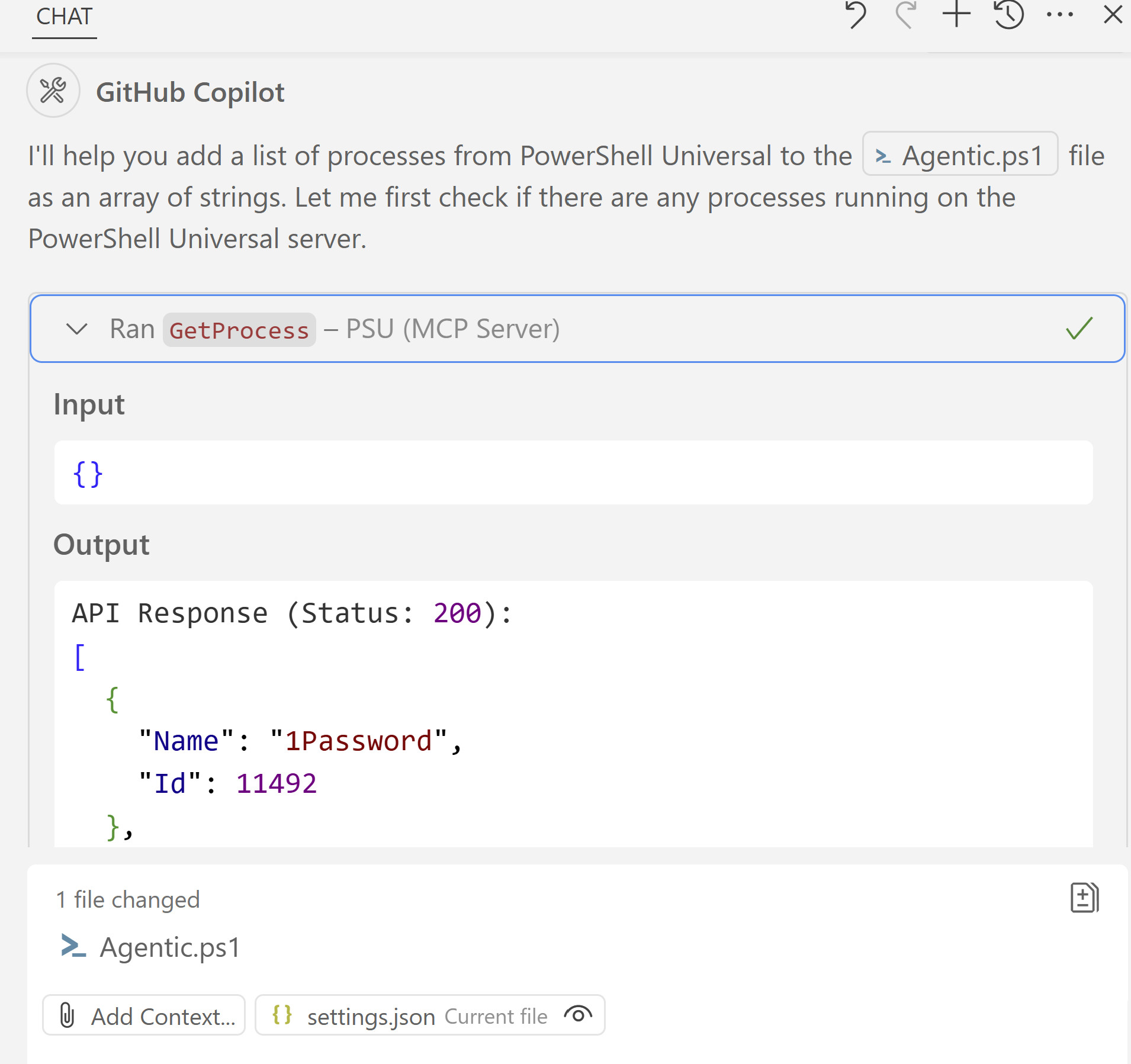View all file edits diff icon

pyautogui.click(x=1084, y=898)
